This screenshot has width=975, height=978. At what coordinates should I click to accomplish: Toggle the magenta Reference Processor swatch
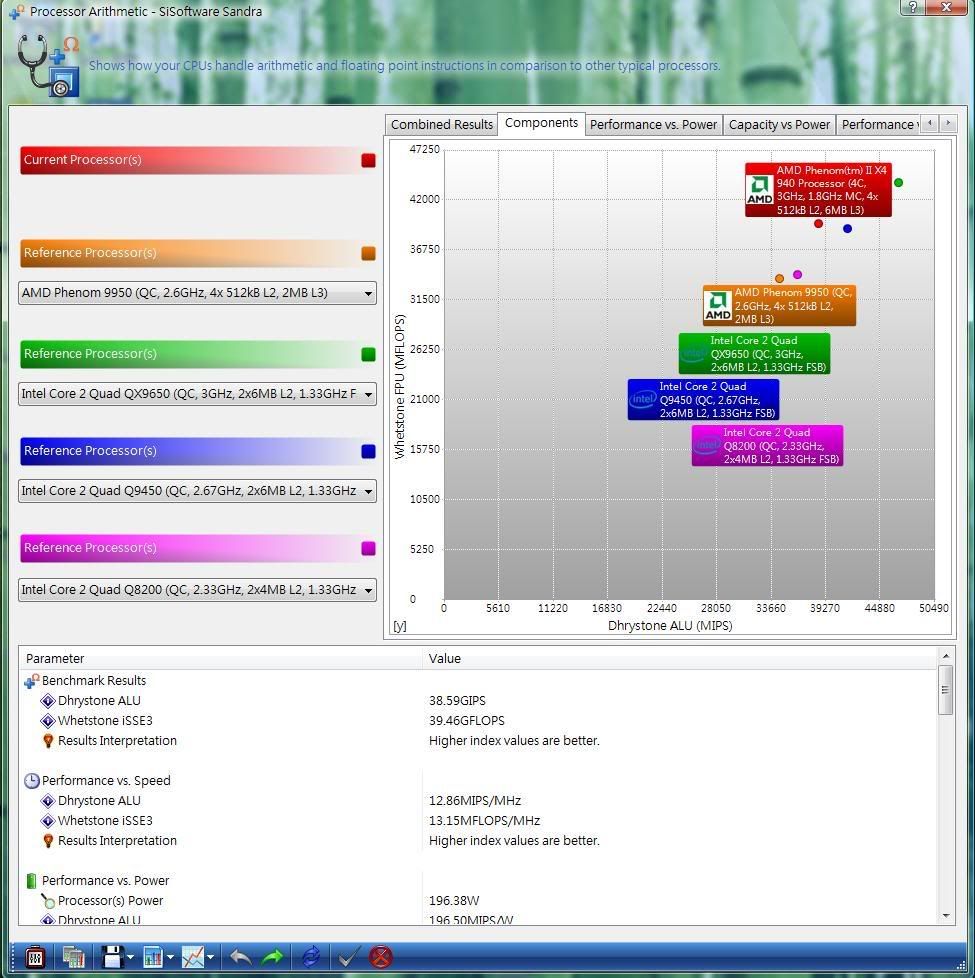(x=368, y=548)
